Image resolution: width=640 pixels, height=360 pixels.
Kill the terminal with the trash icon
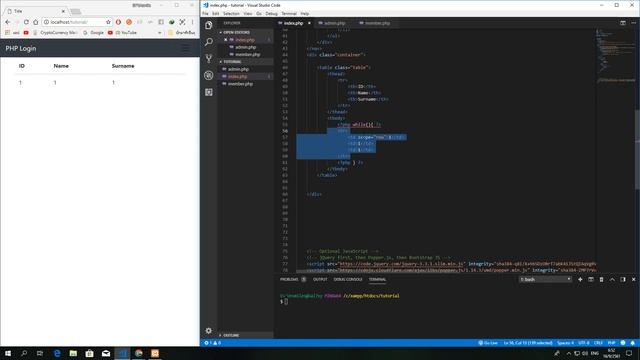pyautogui.click(x=601, y=280)
